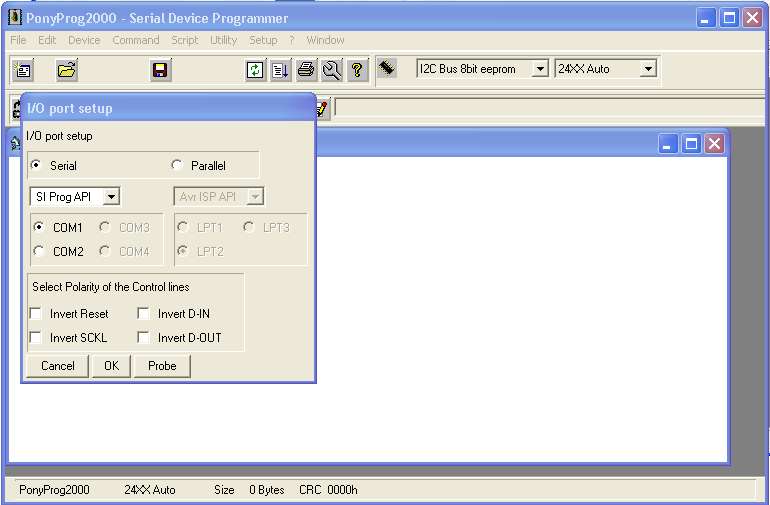Click the script execute icon beside reload
The width and height of the screenshot is (770, 505).
[280, 70]
